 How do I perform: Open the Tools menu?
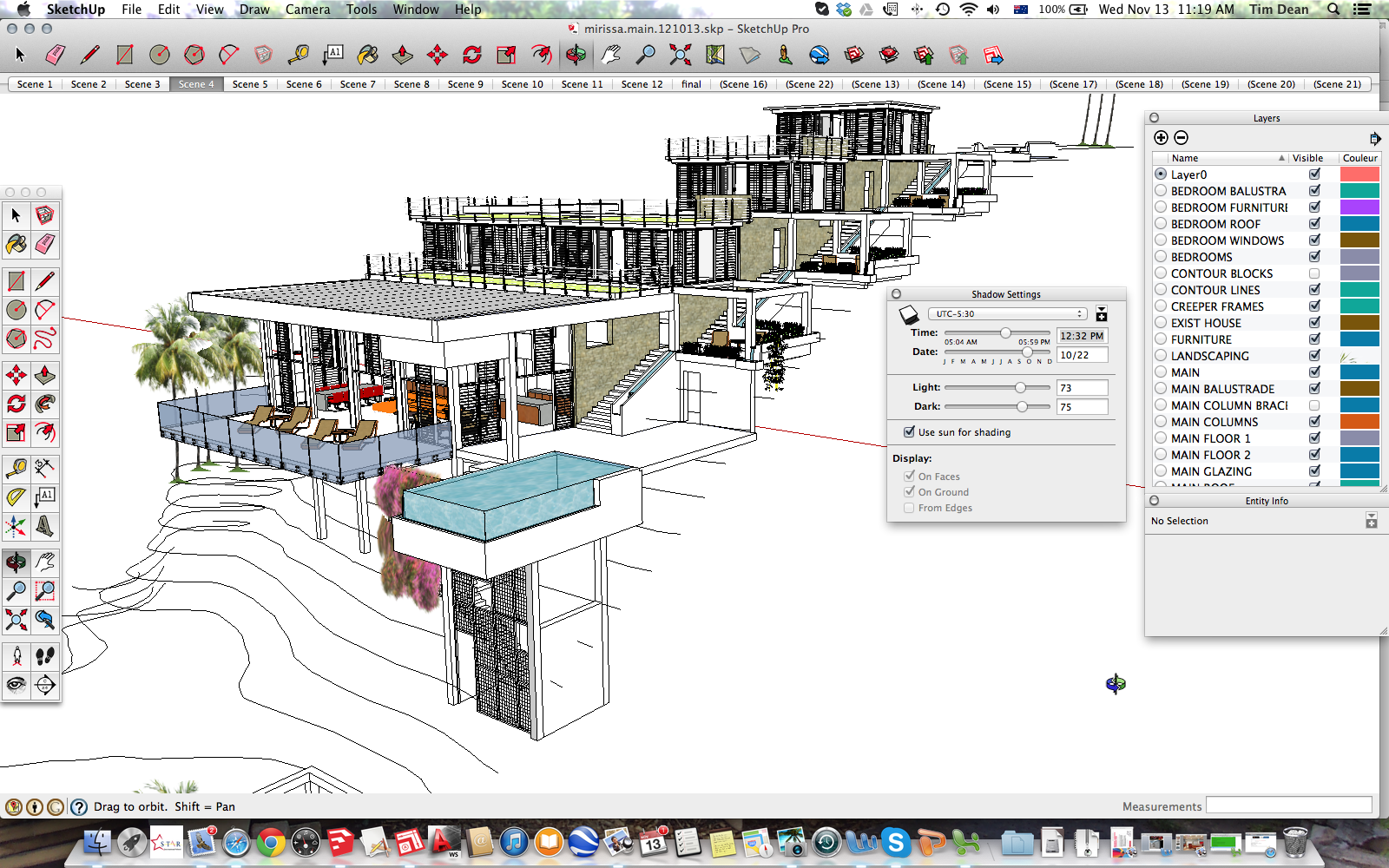tap(361, 10)
